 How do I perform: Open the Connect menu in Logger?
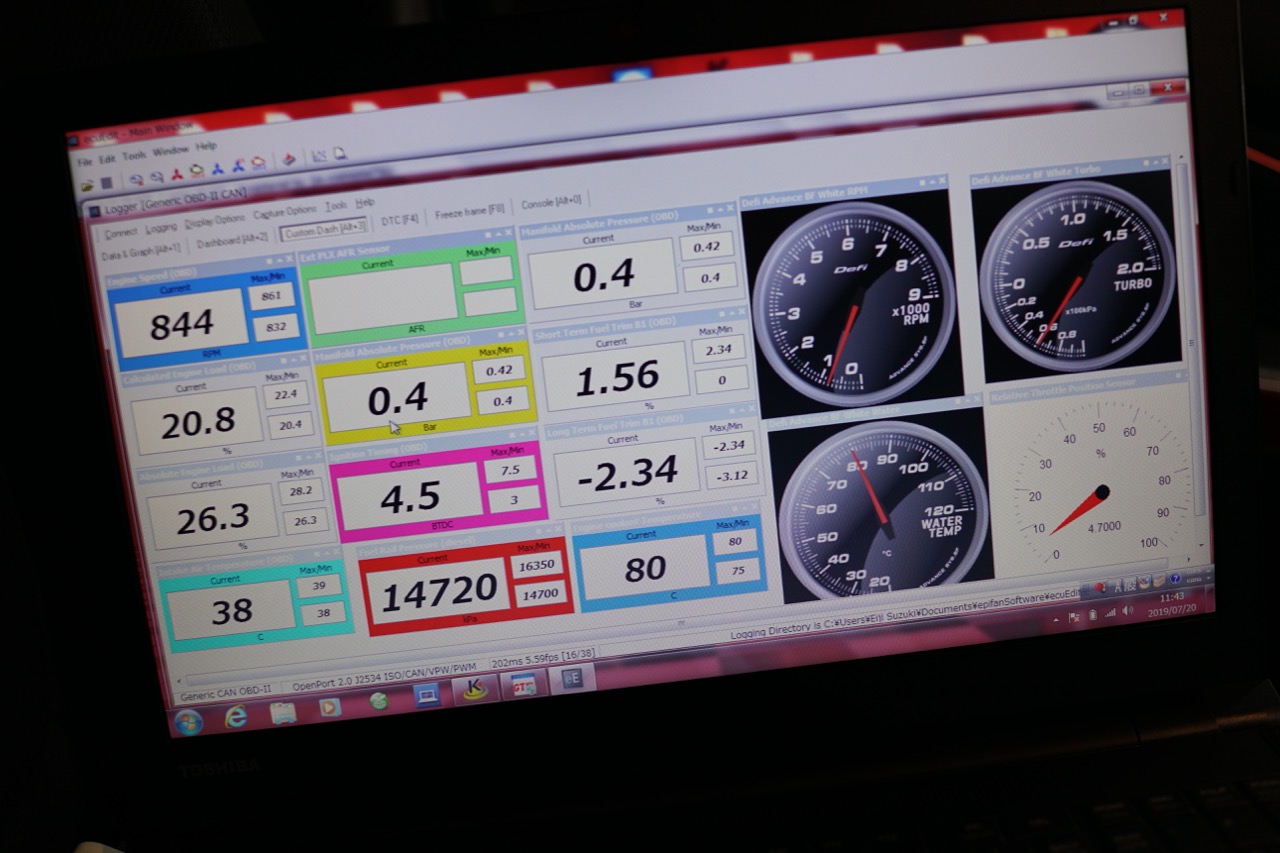pyautogui.click(x=121, y=233)
